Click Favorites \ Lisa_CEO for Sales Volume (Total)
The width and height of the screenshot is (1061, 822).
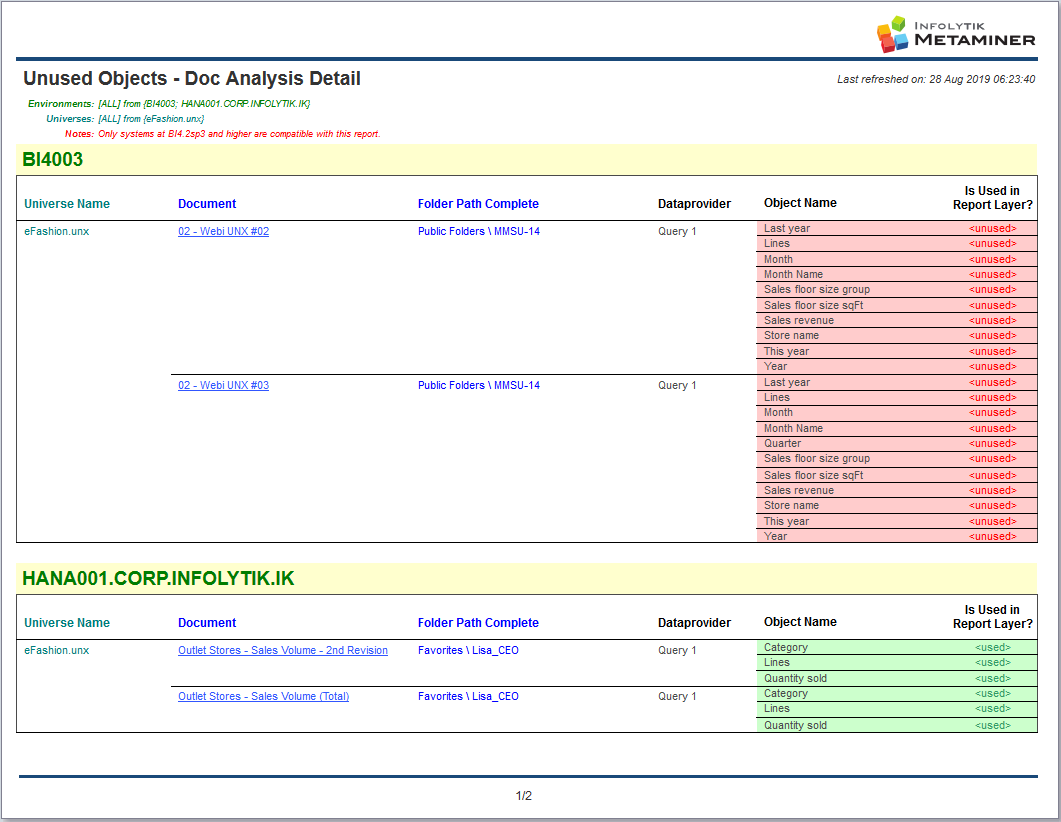[x=468, y=696]
